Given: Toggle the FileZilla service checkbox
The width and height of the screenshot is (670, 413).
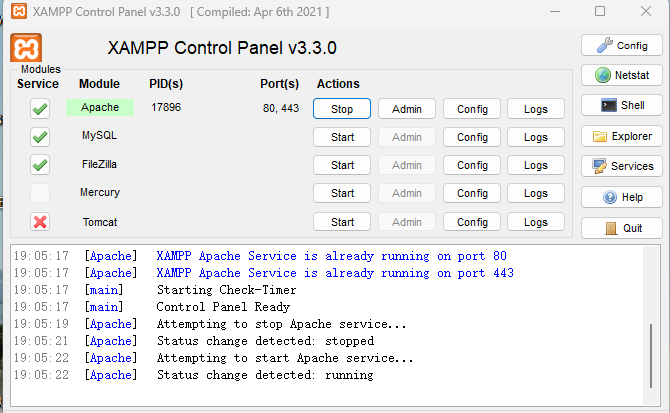Looking at the screenshot, I should pos(40,165).
